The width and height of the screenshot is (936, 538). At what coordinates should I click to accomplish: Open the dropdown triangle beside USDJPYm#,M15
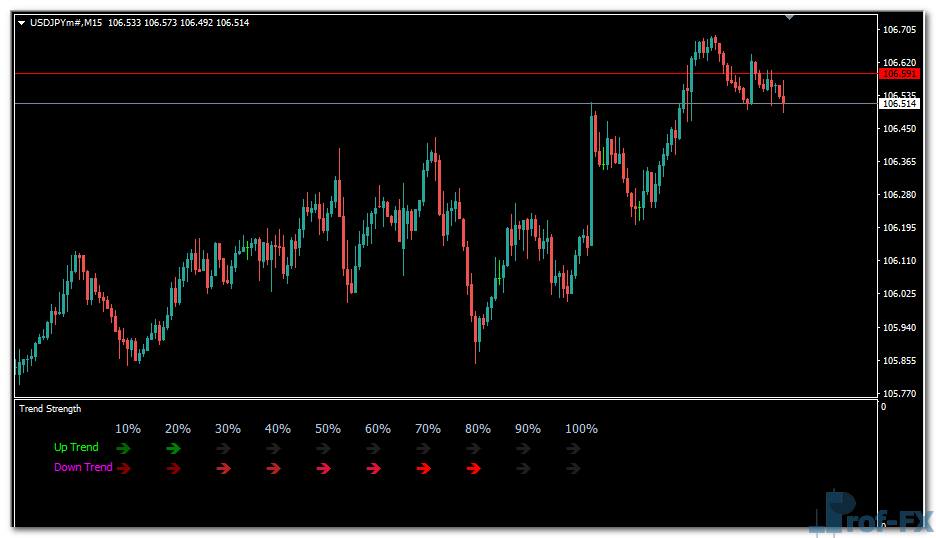tap(23, 23)
